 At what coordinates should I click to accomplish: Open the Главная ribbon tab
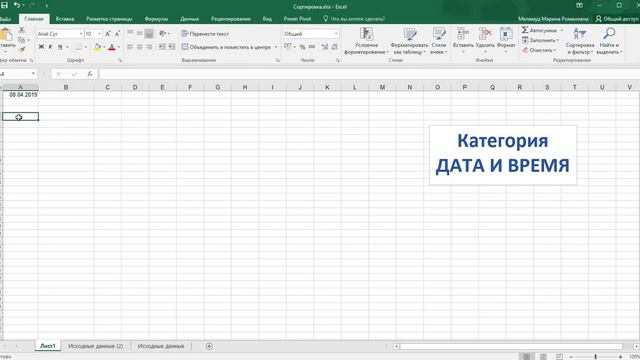pos(34,19)
